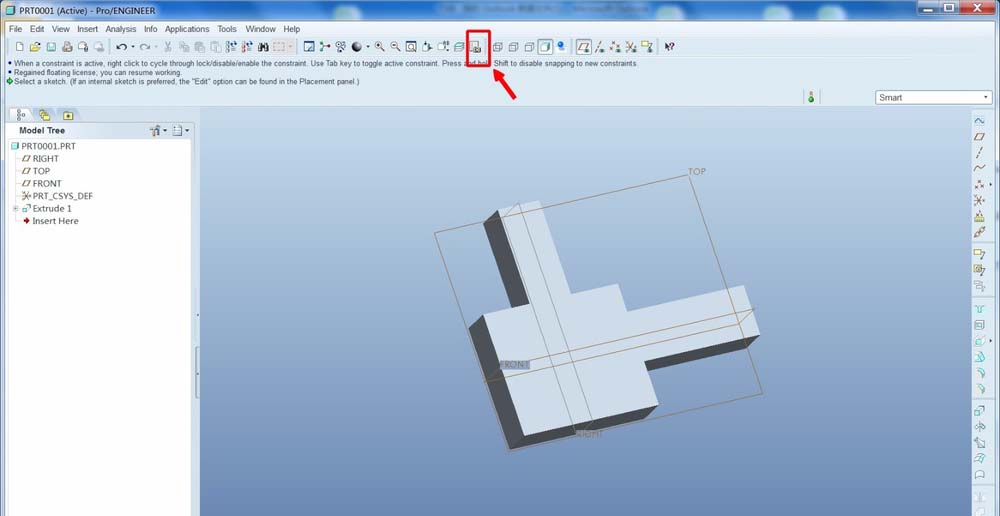Open the Insert menu
This screenshot has height=516, width=1000.
[x=87, y=29]
